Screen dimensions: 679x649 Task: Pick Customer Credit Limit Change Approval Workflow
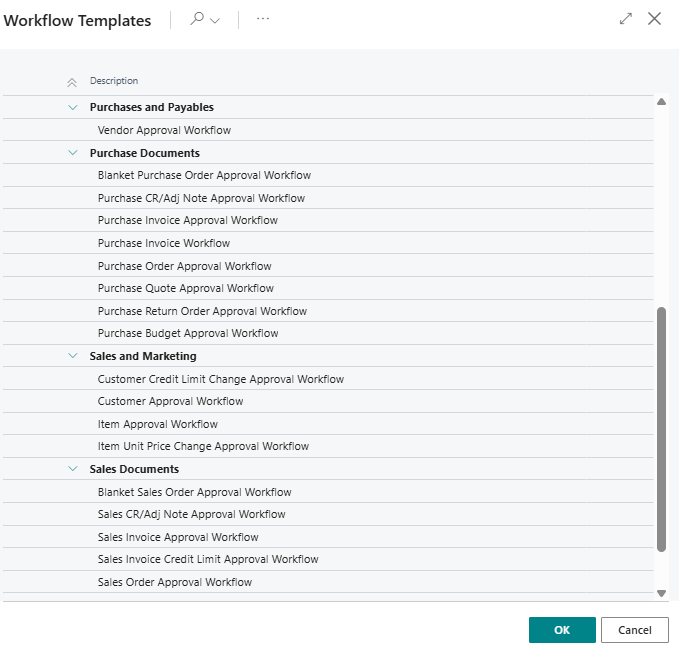click(220, 379)
